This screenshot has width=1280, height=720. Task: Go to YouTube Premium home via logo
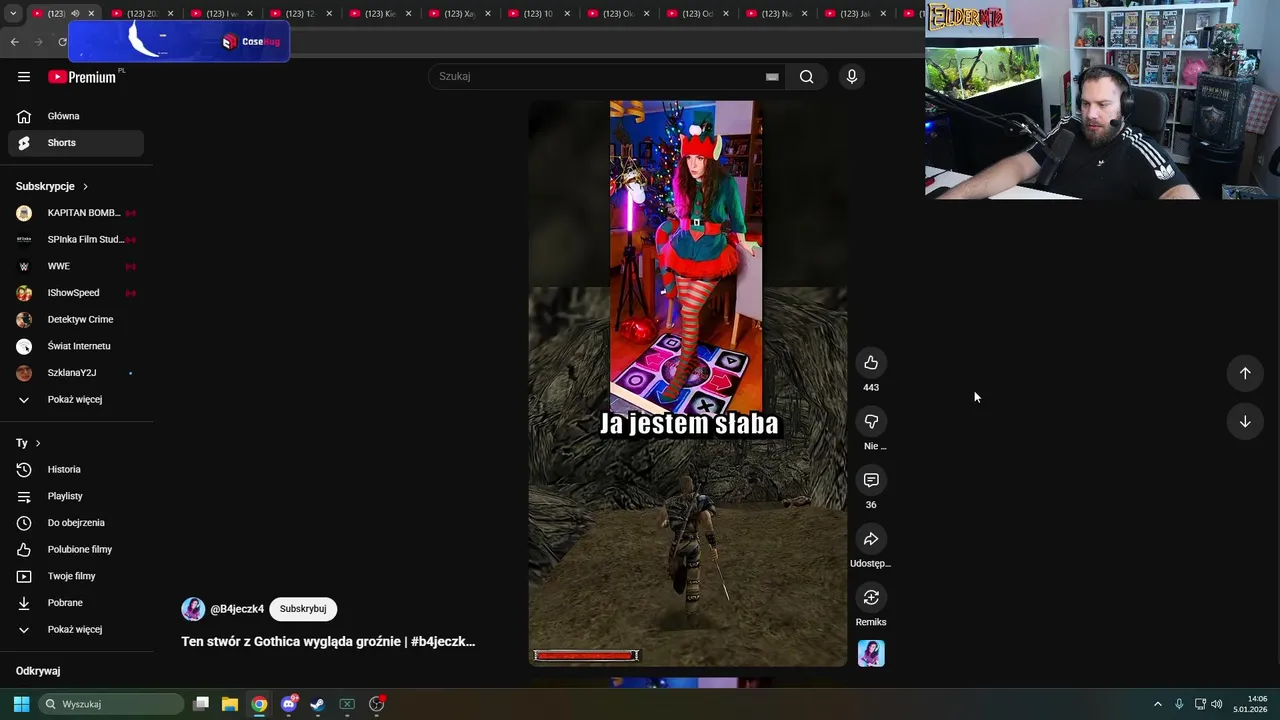[x=82, y=77]
